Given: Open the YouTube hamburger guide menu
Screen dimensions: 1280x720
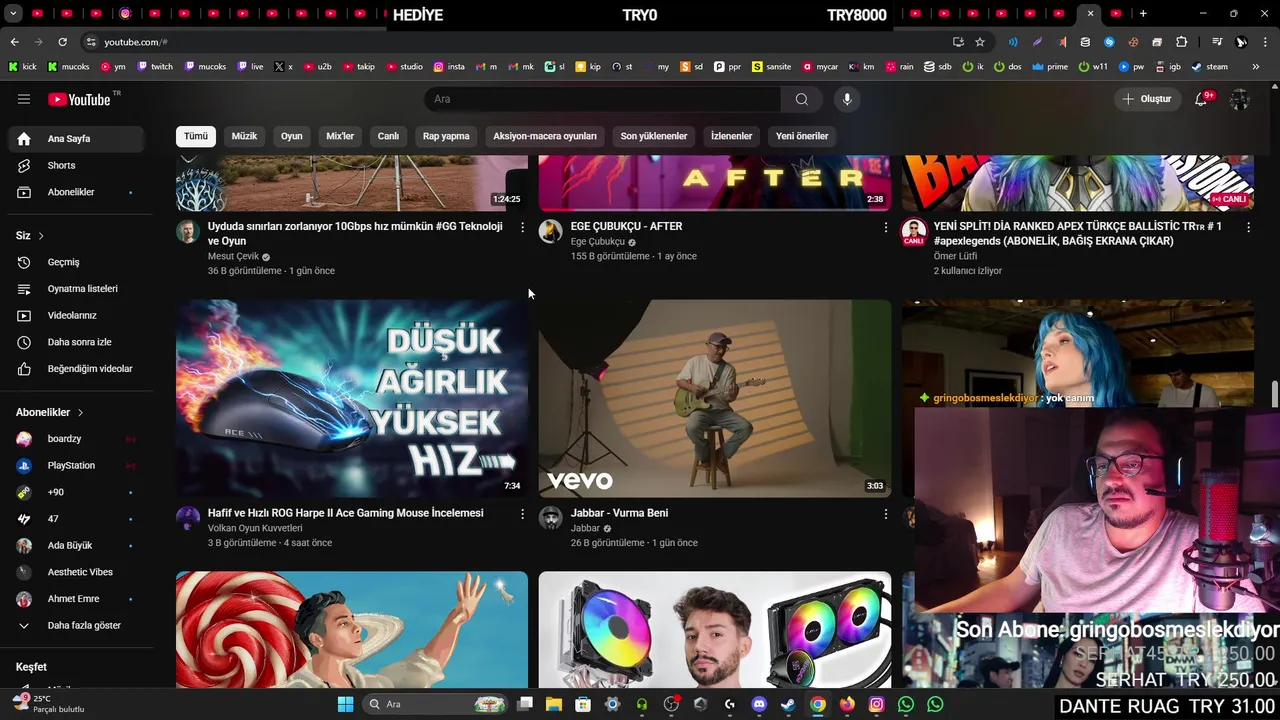Looking at the screenshot, I should pos(24,99).
